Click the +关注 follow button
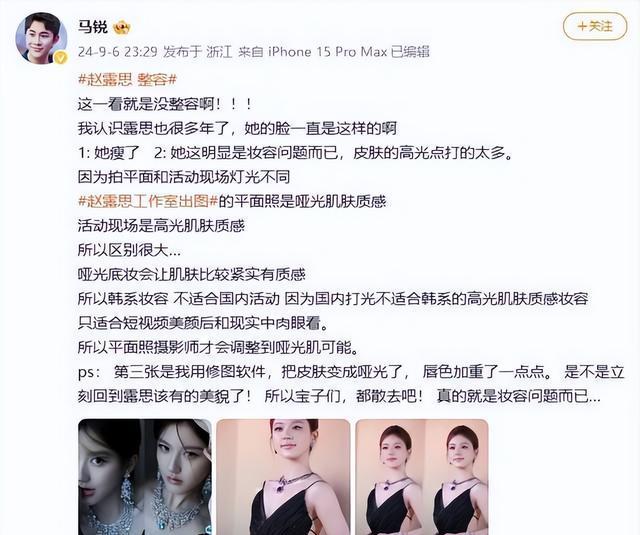This screenshot has width=640, height=535. [595, 27]
